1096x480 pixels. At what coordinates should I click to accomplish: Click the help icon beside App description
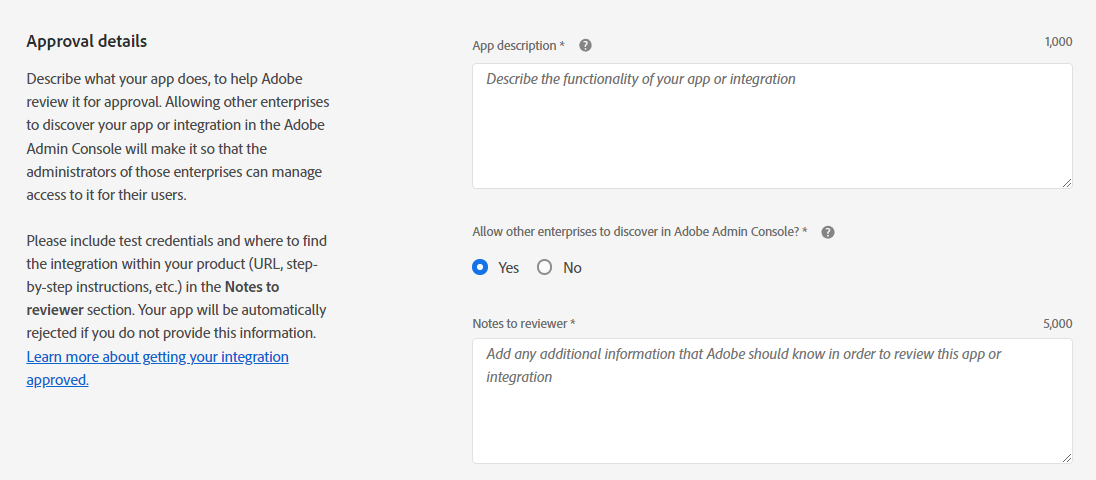click(x=585, y=45)
